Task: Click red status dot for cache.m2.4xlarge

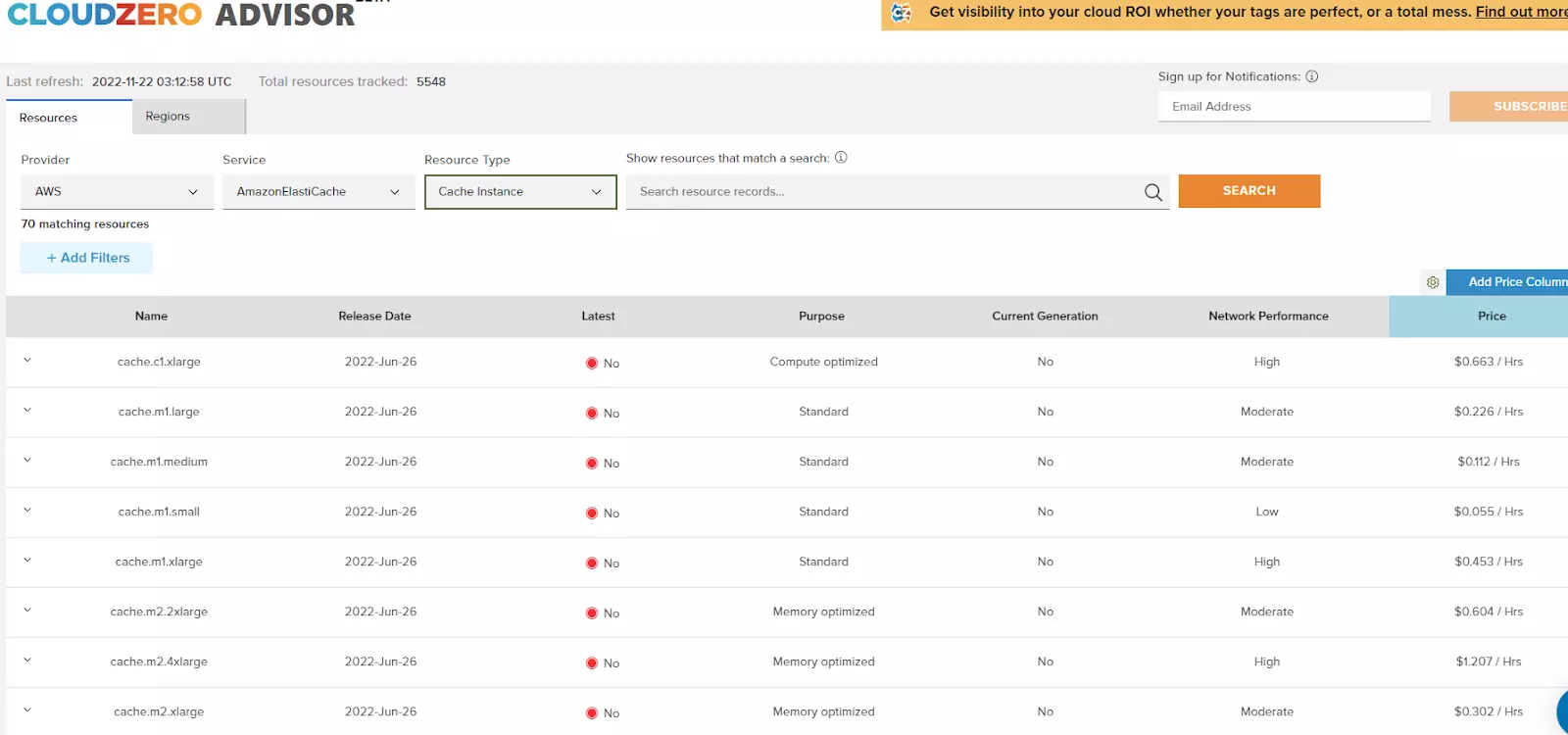Action: 592,663
